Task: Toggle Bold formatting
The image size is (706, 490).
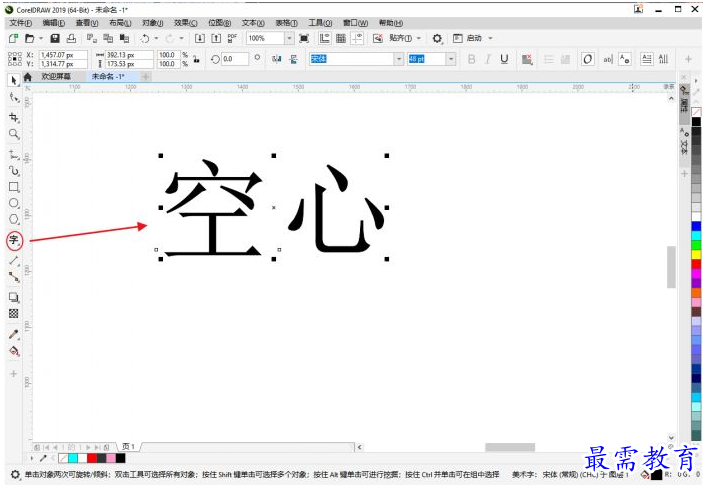Action: click(471, 59)
